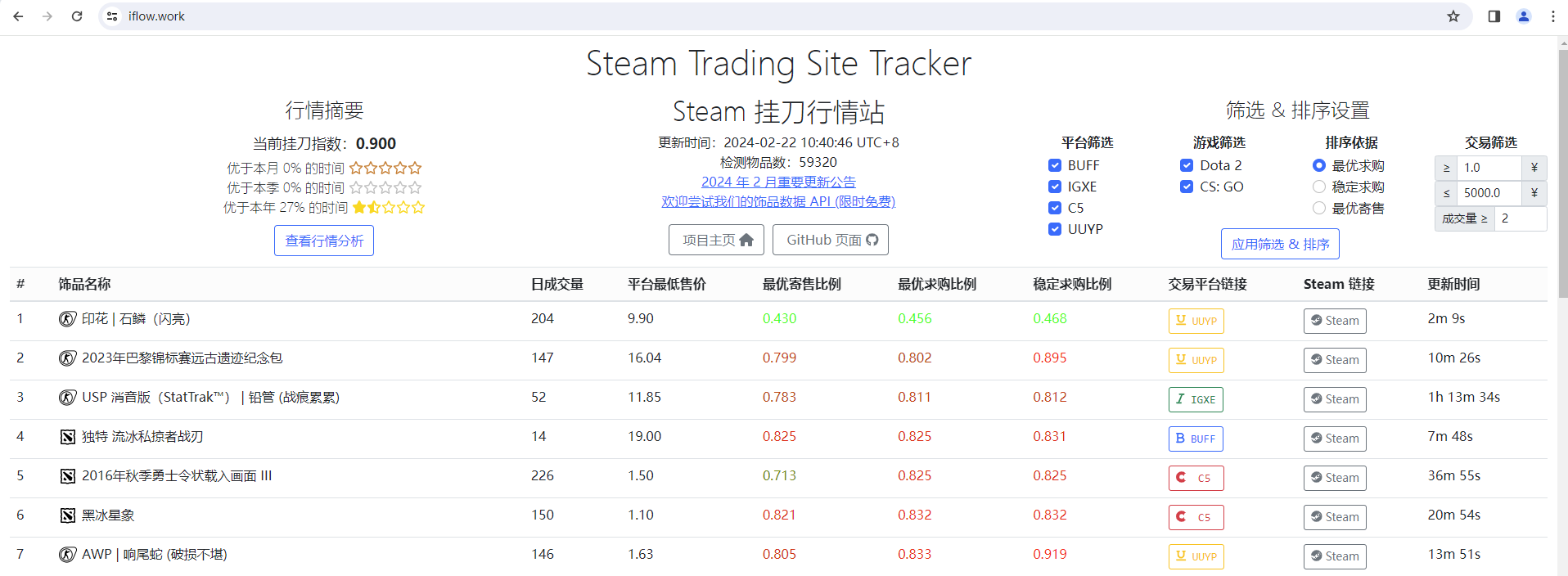
Task: Open GitHub 页面 button
Action: click(831, 240)
